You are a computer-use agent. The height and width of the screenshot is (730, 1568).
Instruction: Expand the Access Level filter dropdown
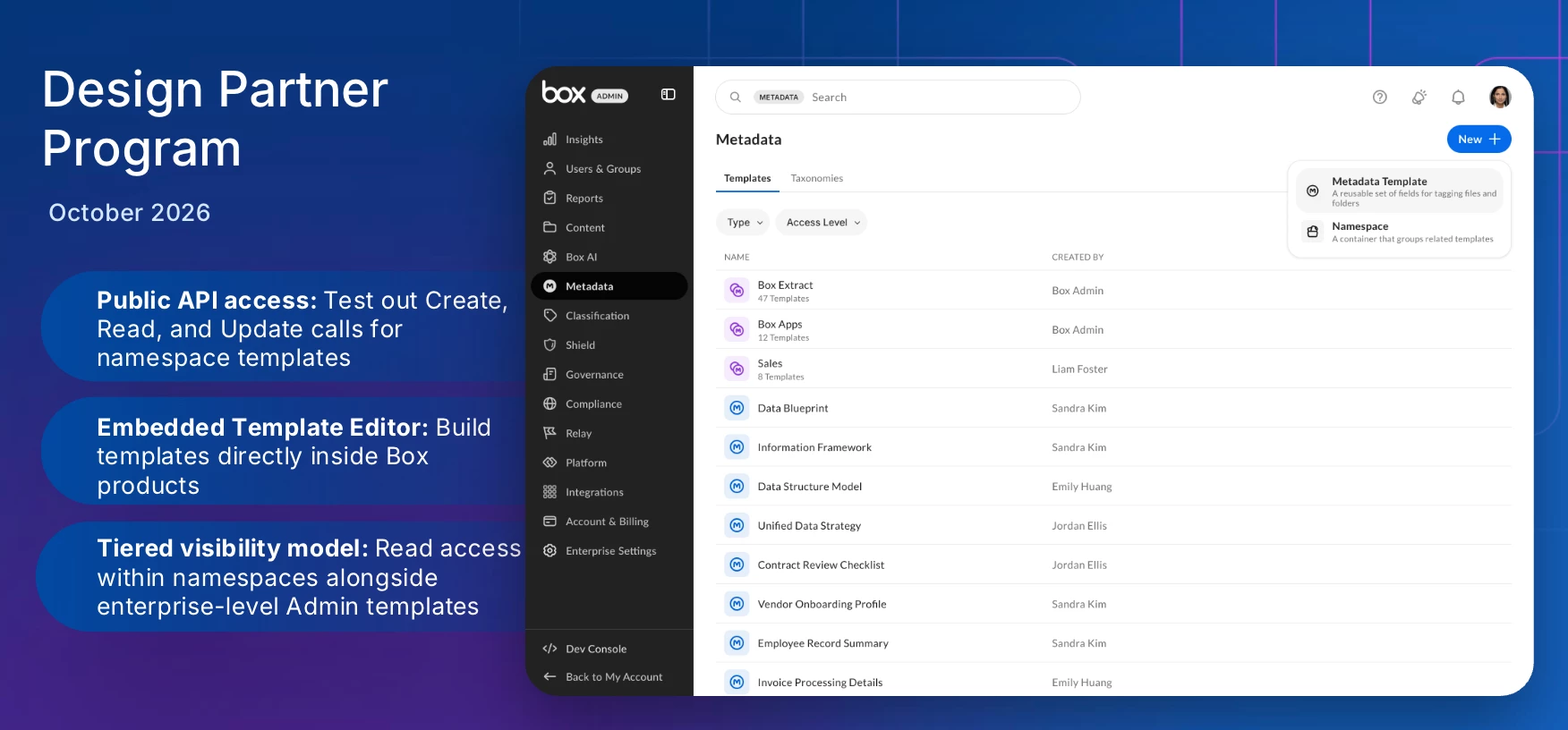point(822,223)
